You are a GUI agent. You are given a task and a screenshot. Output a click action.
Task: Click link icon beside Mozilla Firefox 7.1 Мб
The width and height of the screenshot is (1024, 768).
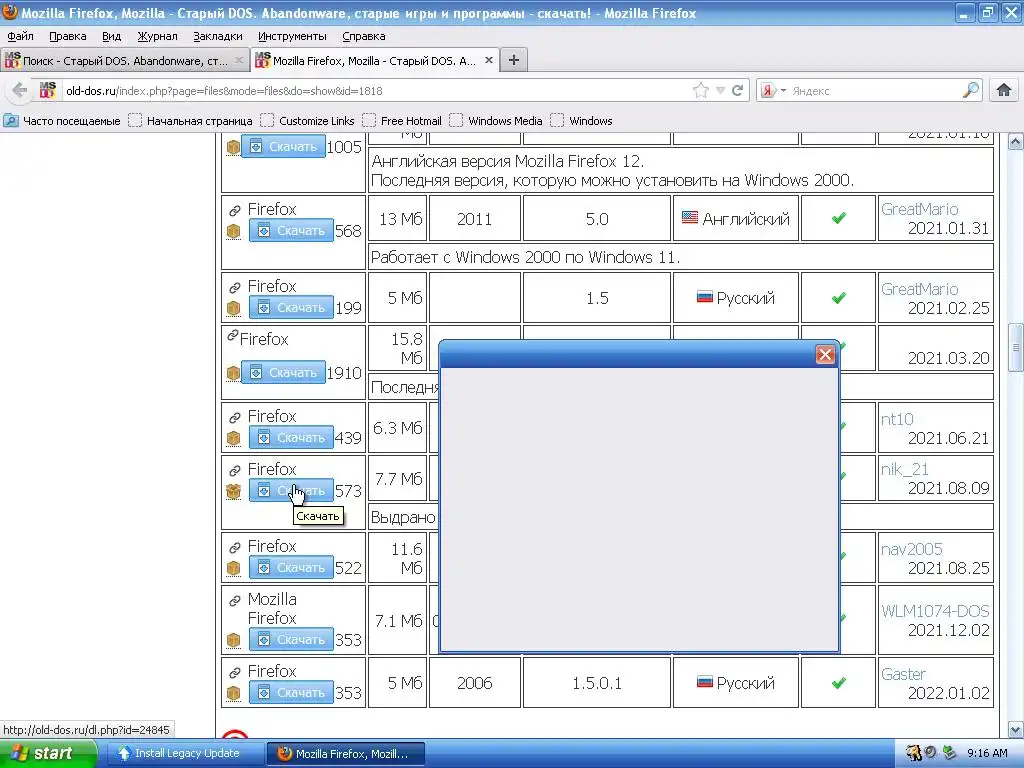[x=234, y=600]
